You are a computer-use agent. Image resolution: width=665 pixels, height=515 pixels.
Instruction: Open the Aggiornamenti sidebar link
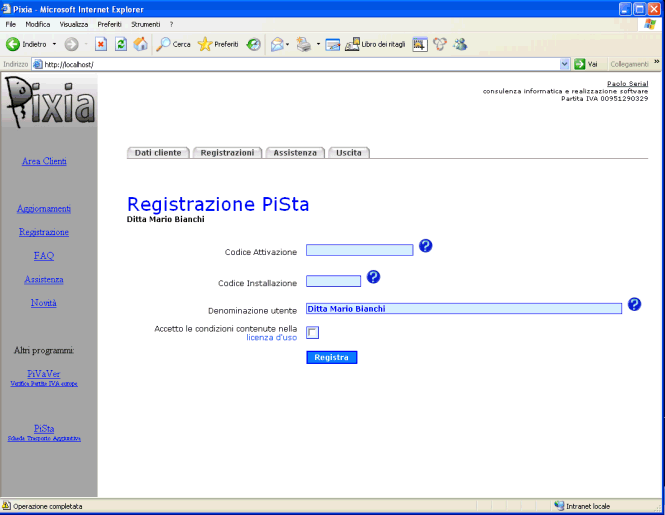tap(44, 209)
